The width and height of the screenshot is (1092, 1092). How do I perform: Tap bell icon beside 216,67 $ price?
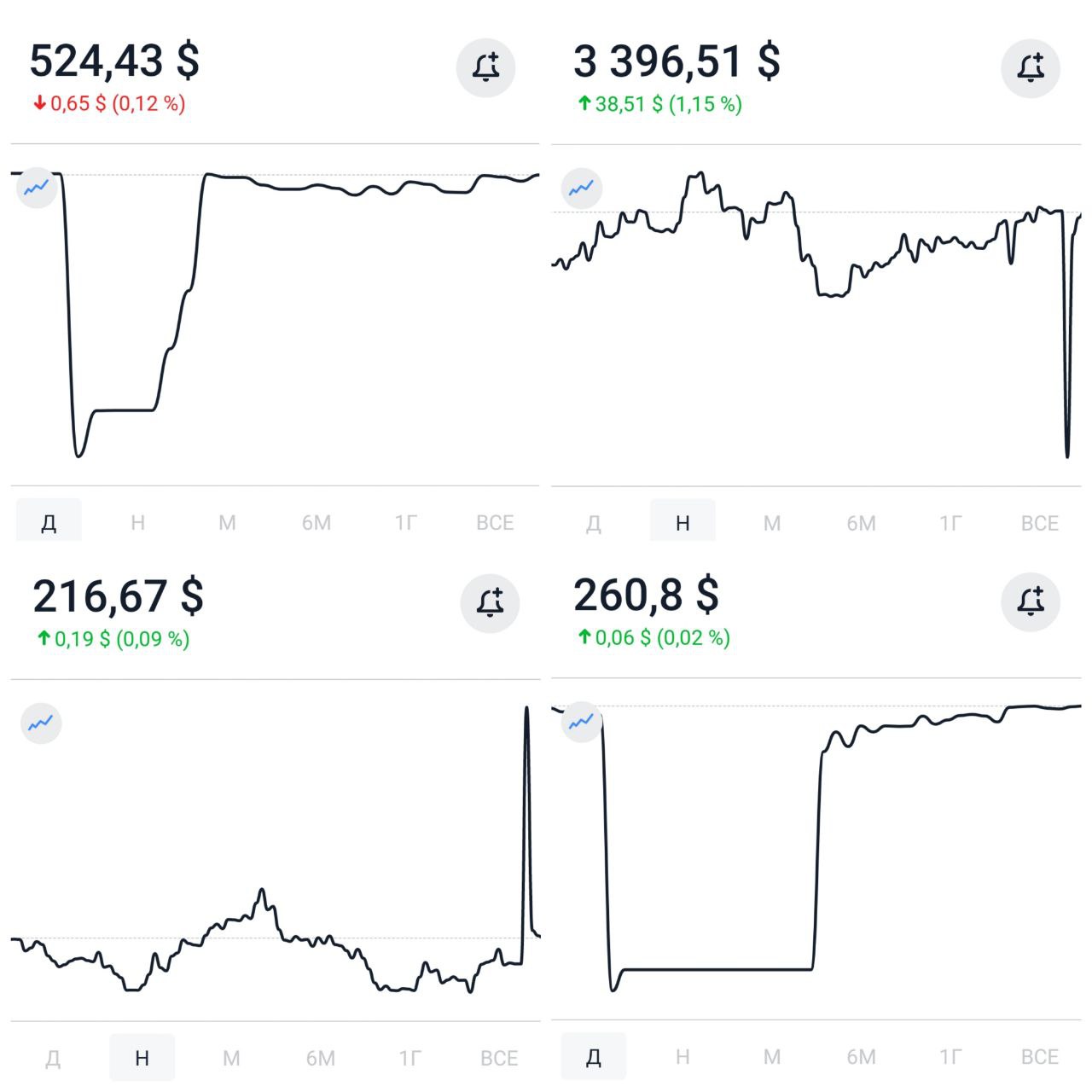coord(490,603)
